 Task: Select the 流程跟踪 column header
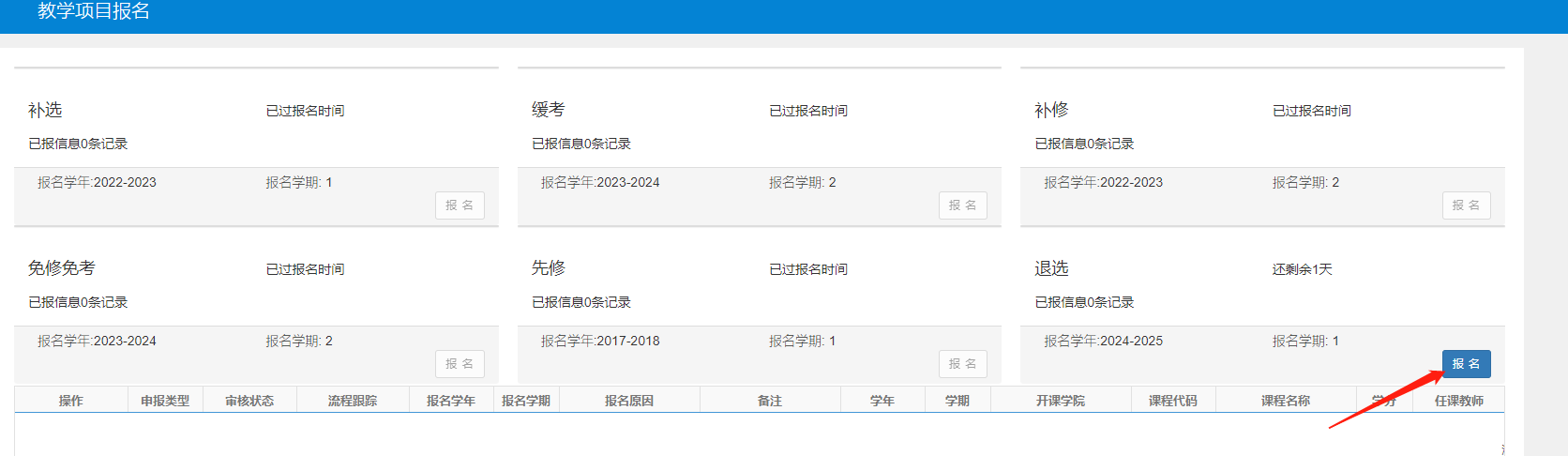[x=353, y=401]
